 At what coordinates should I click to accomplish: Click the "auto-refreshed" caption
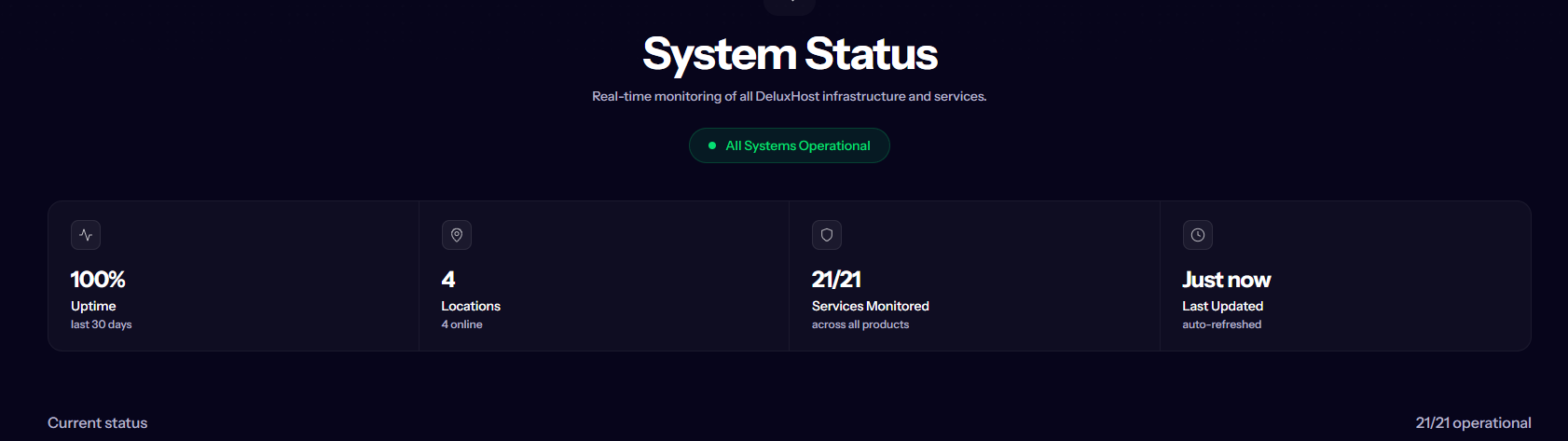point(1222,324)
